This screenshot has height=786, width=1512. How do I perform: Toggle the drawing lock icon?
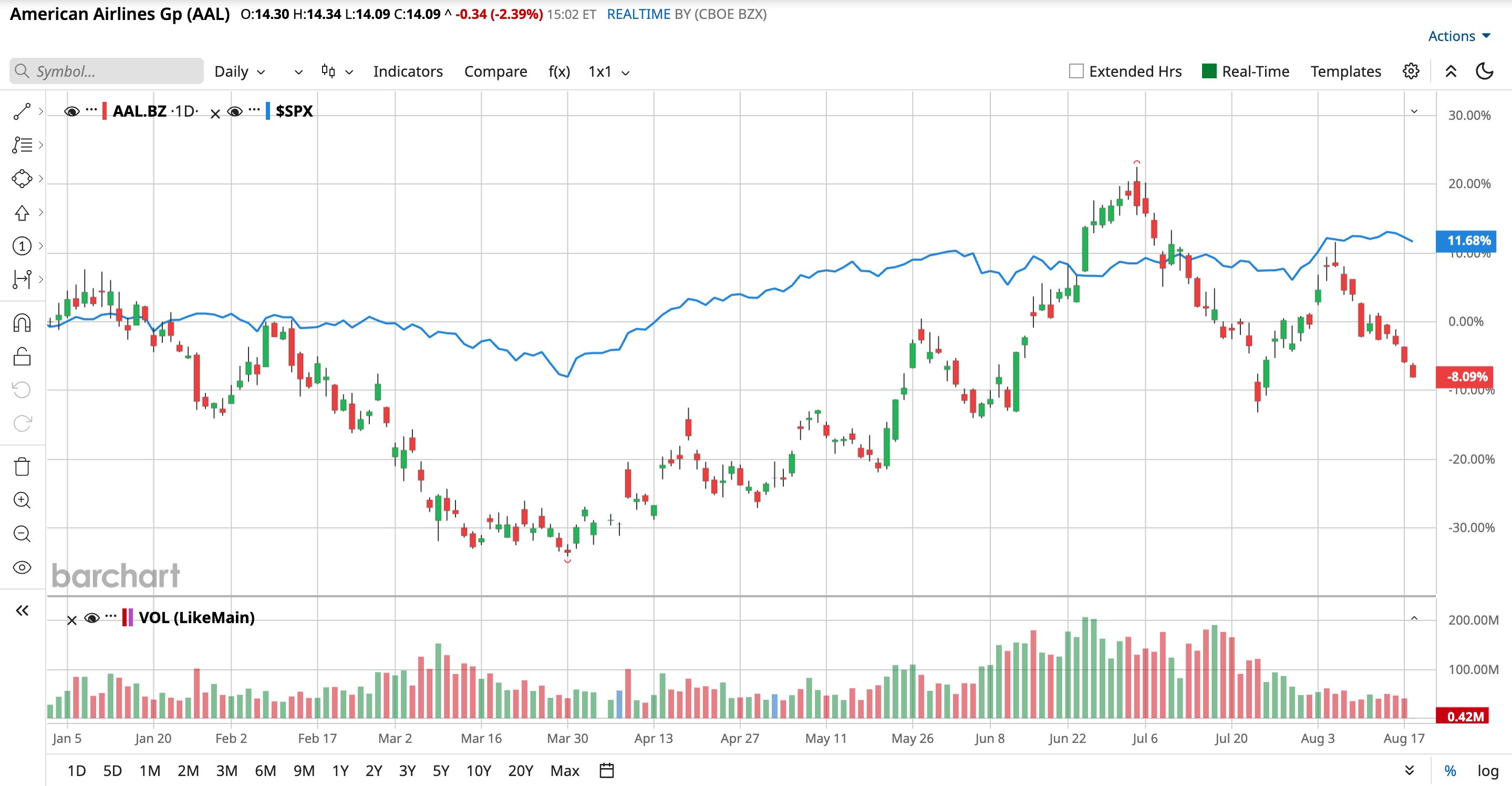[22, 356]
